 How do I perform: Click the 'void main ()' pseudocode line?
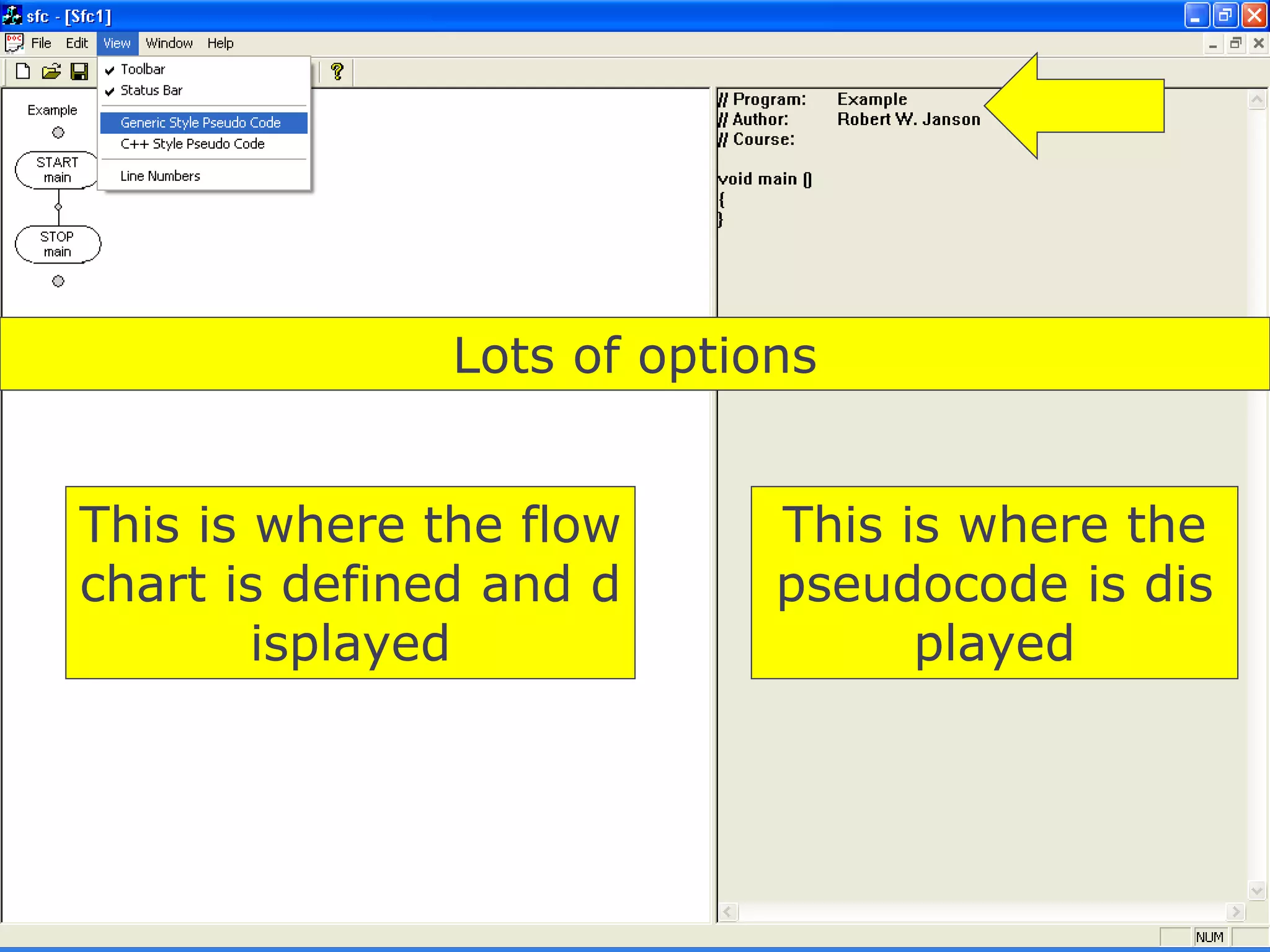pyautogui.click(x=765, y=179)
